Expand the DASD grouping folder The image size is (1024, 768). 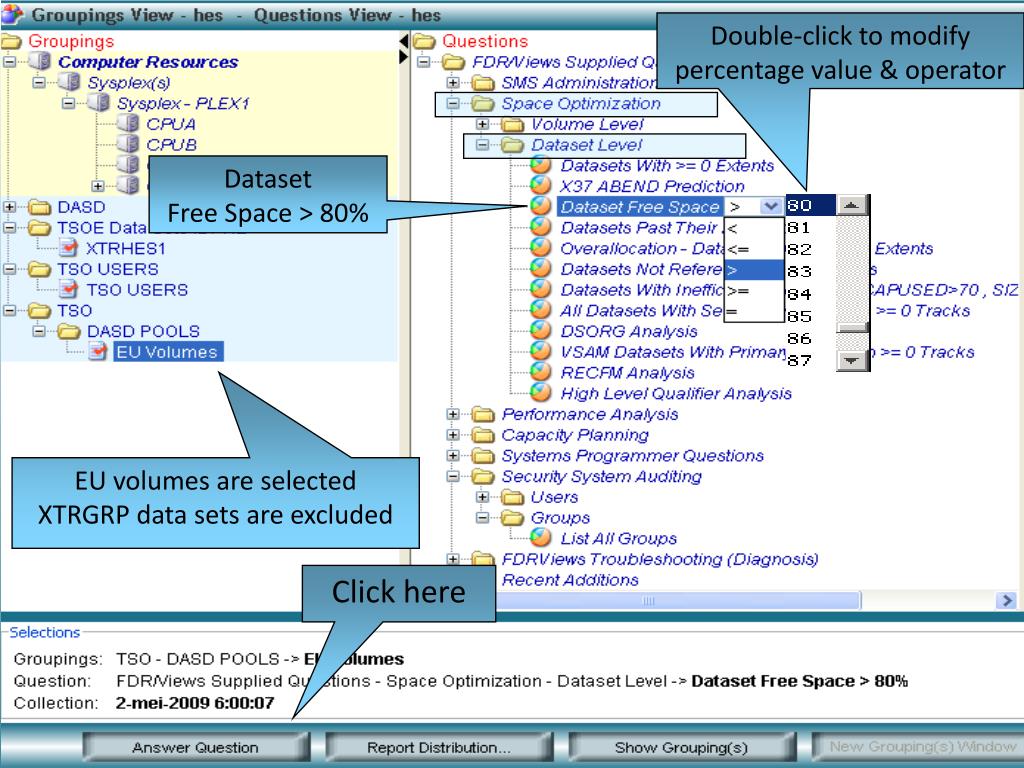[x=9, y=207]
